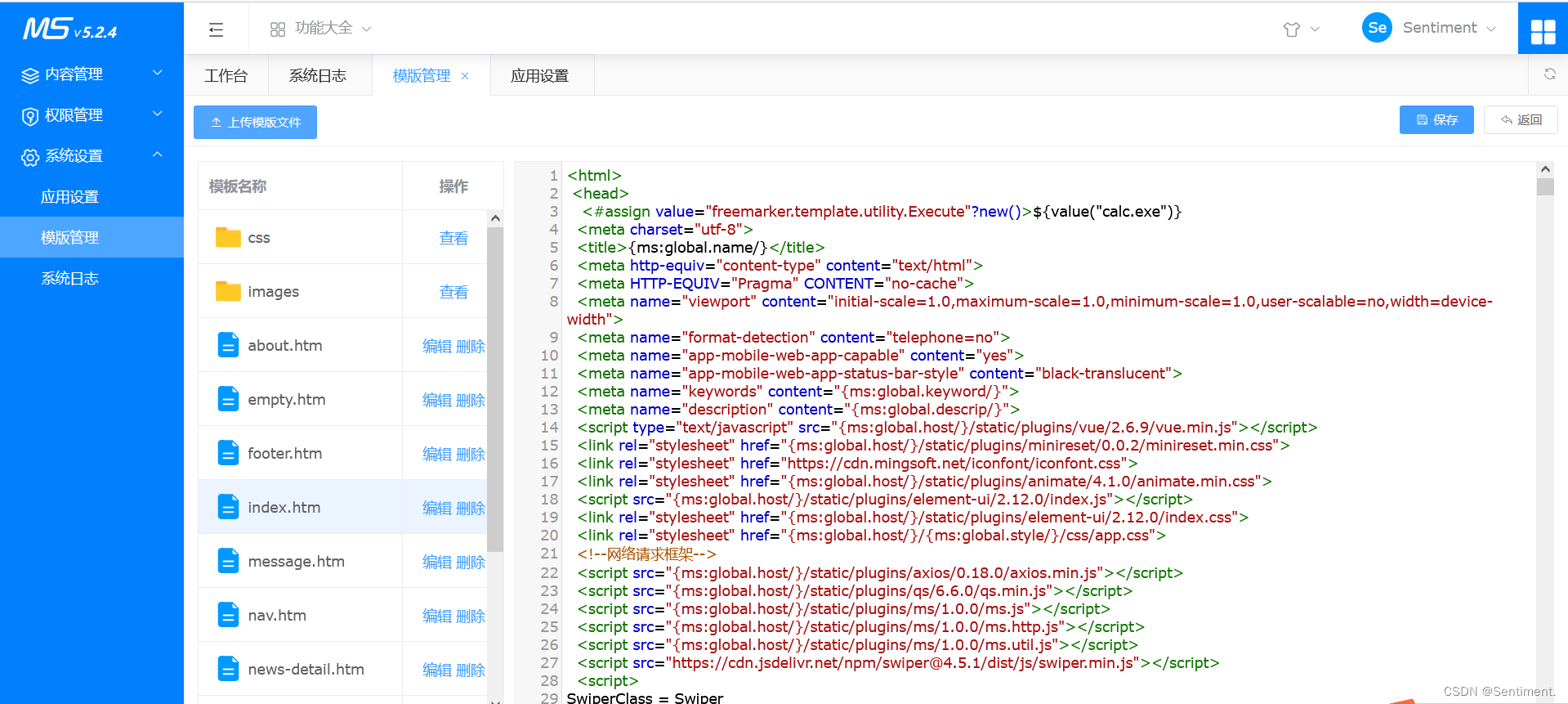Click the images folder icon
The image size is (1568, 704).
click(x=228, y=291)
